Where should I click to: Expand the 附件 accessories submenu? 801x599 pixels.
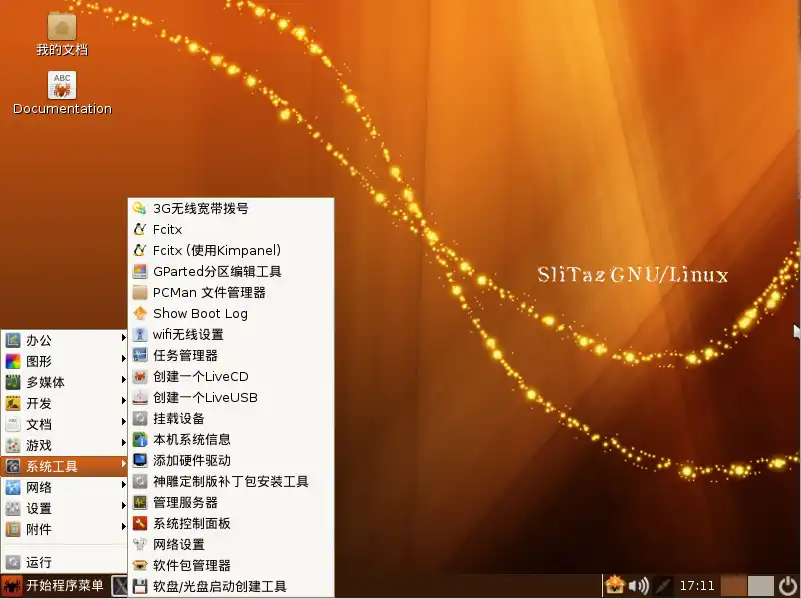click(64, 529)
